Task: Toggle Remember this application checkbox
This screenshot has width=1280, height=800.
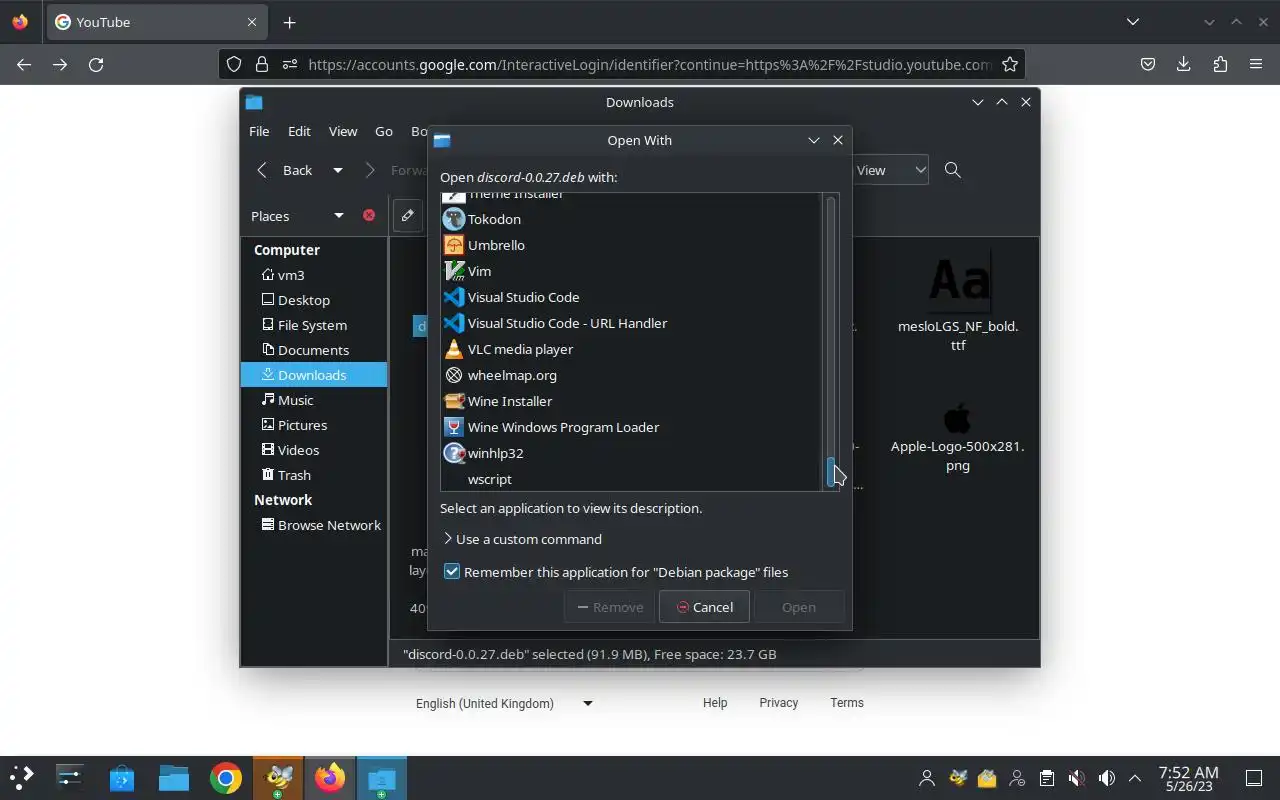Action: (452, 572)
